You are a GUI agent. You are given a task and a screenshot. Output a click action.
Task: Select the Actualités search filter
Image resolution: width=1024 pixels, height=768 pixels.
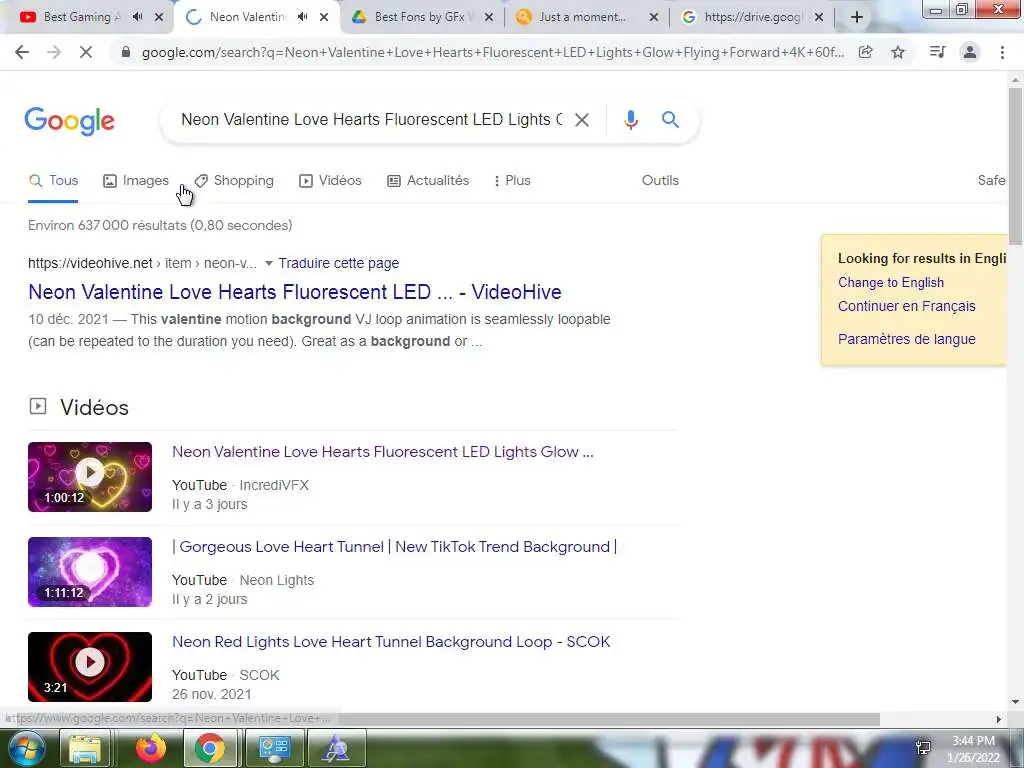(x=428, y=181)
